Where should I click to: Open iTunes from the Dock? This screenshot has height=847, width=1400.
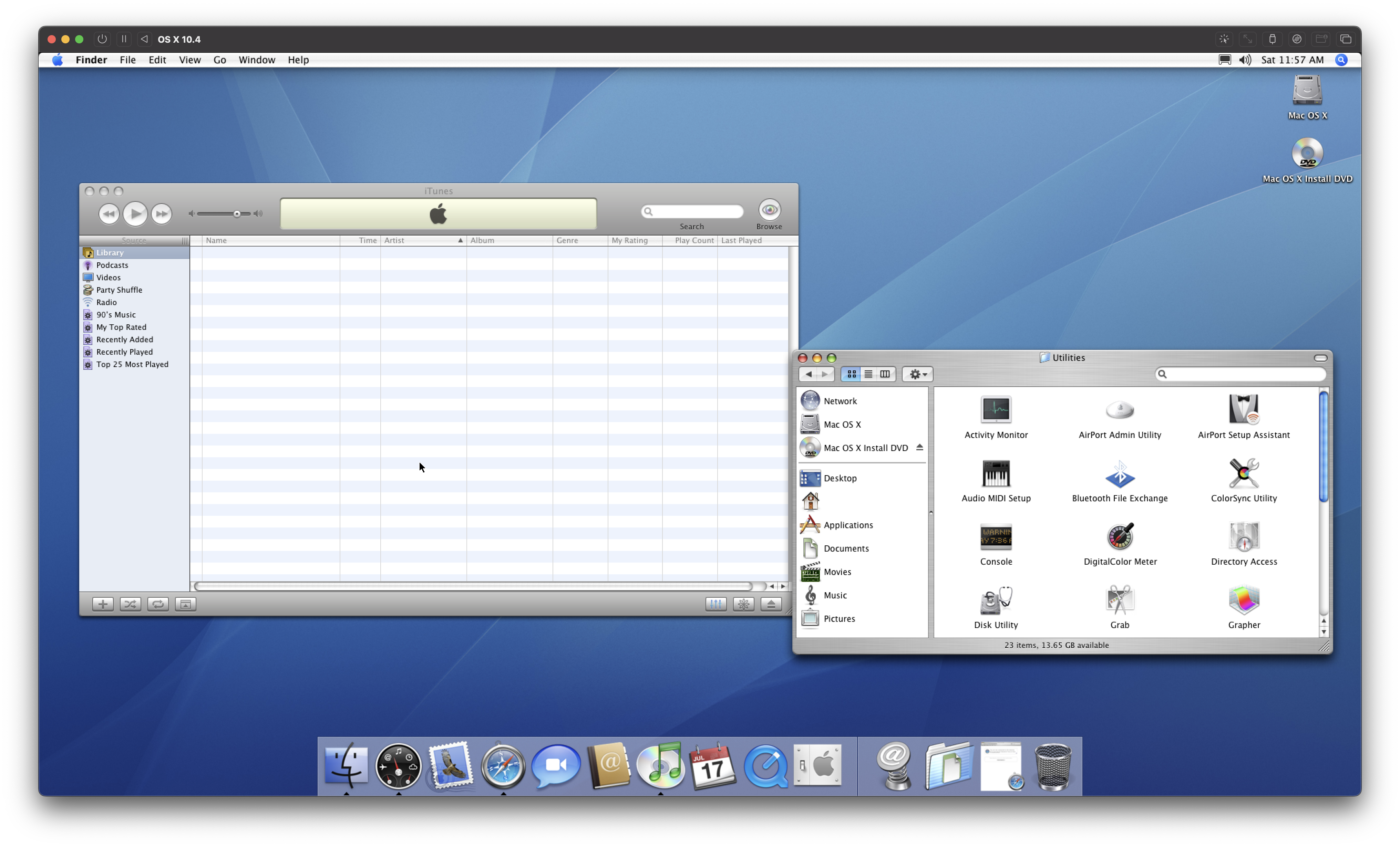coord(660,766)
